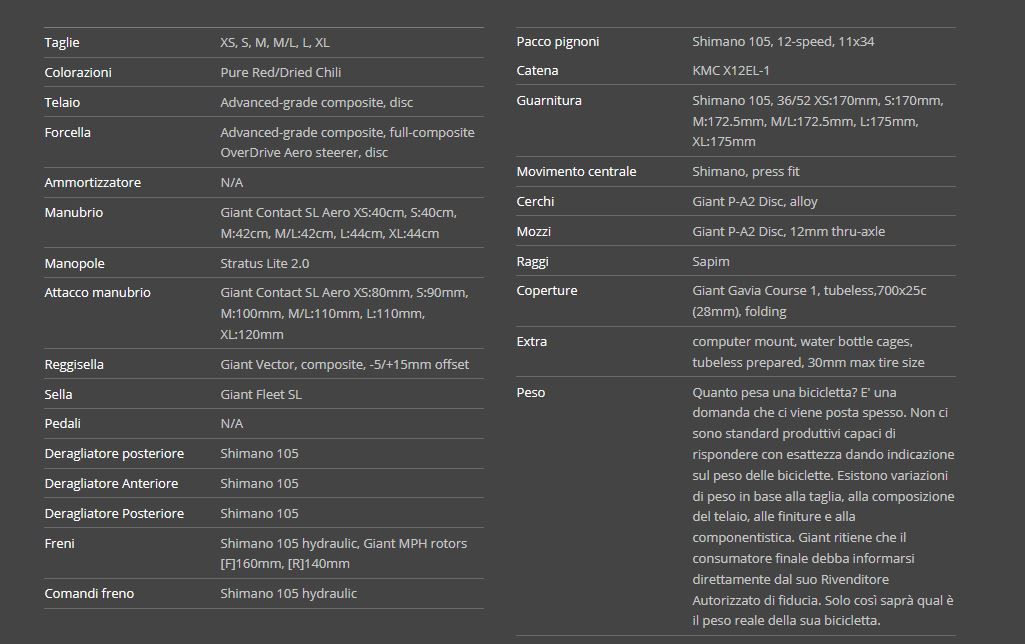Click the 'Catena' label
This screenshot has width=1025, height=644.
[x=537, y=71]
